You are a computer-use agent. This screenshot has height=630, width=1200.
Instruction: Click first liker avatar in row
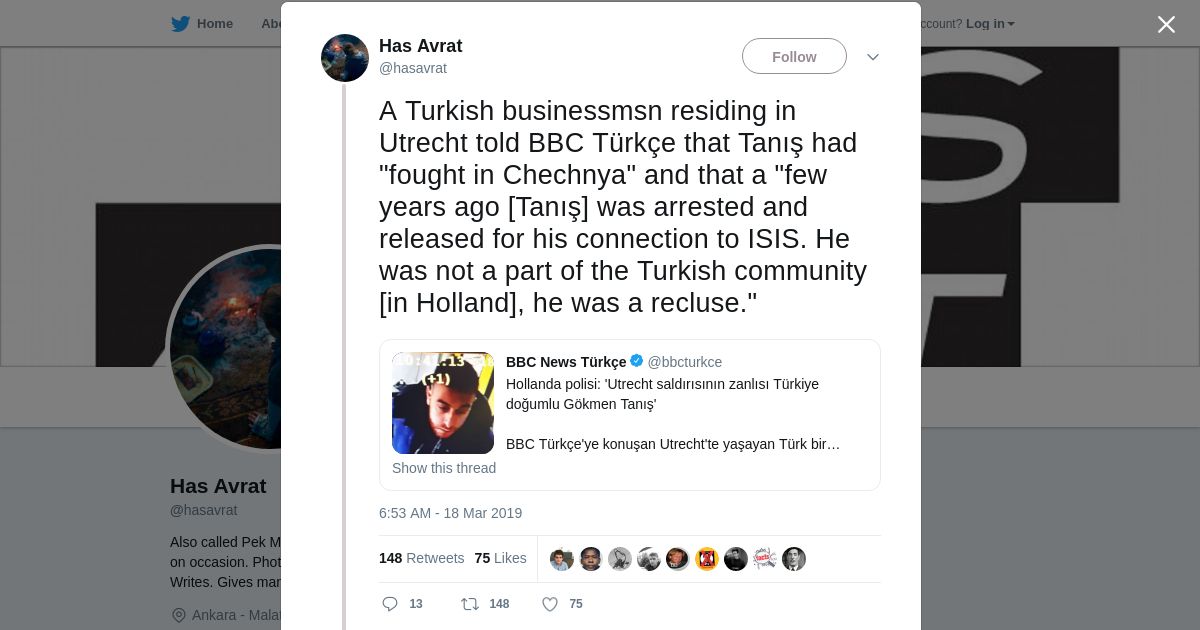(562, 559)
